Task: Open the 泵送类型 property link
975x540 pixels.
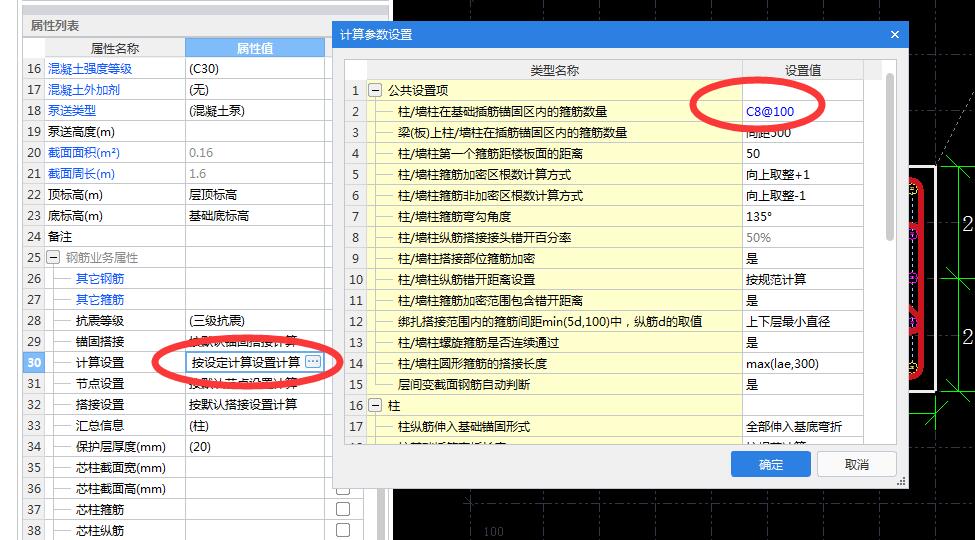Action: [x=72, y=111]
